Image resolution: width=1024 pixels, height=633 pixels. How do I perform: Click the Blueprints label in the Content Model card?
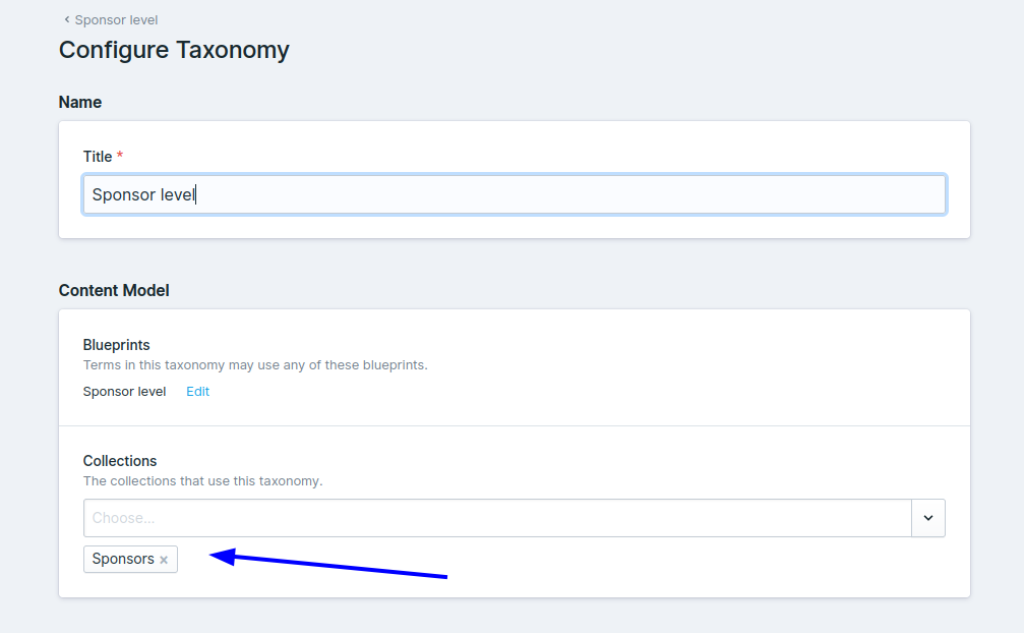[x=116, y=344]
